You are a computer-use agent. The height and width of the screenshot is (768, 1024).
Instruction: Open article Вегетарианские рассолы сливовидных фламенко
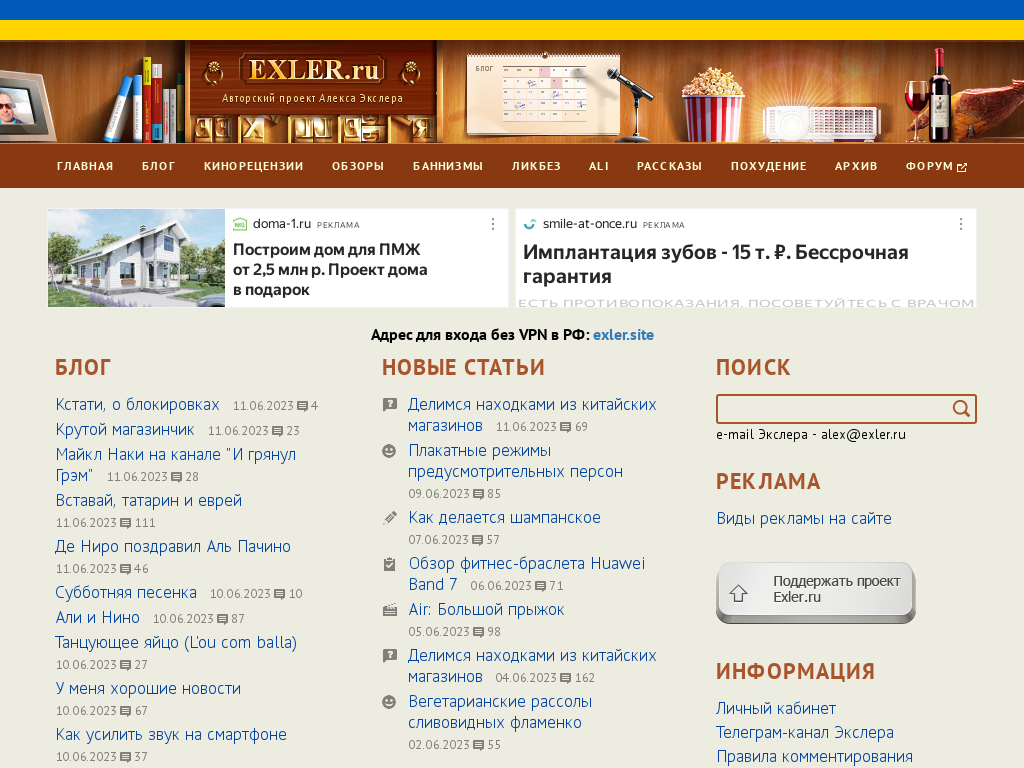(500, 712)
